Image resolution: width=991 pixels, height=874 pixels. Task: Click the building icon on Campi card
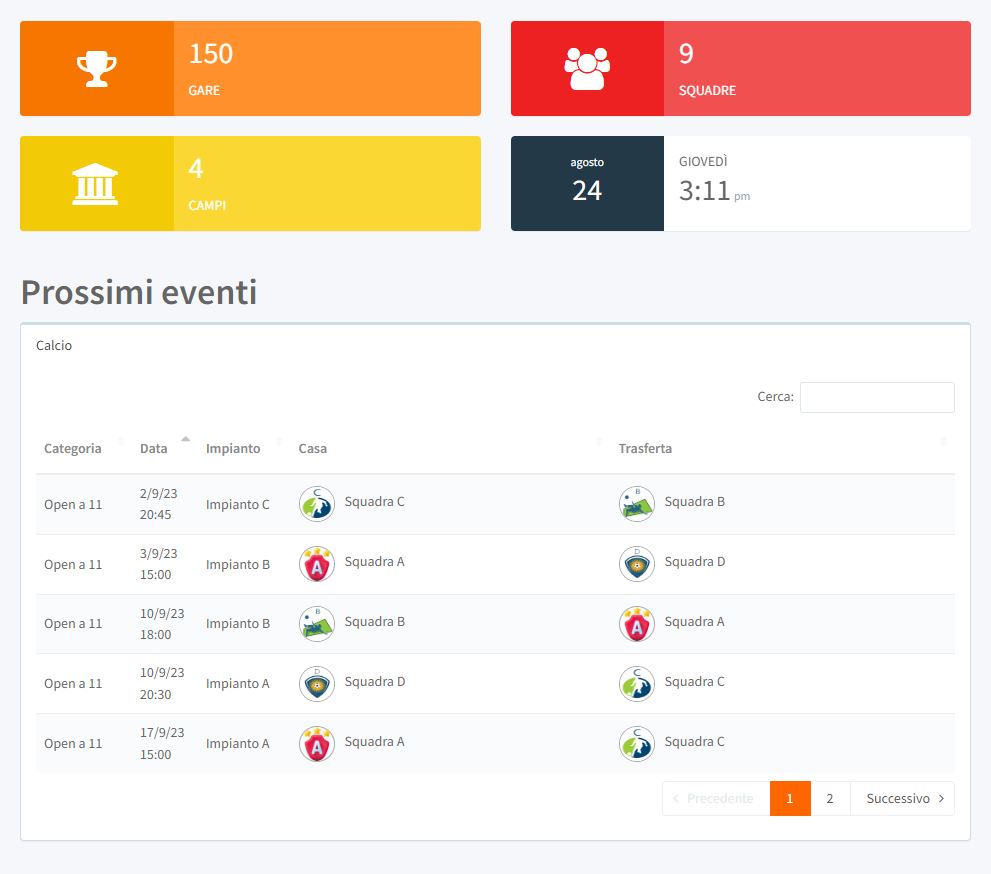[95, 184]
